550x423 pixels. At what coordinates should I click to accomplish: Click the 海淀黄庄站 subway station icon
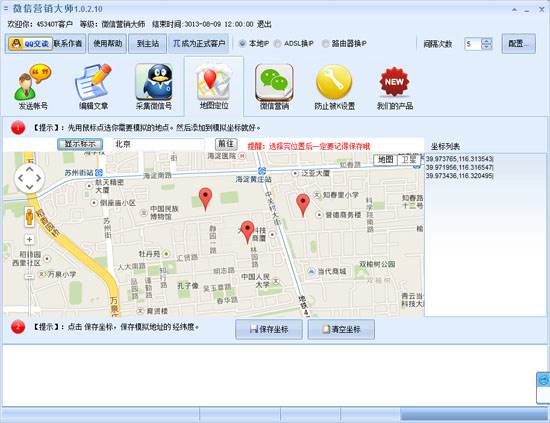[x=262, y=171]
